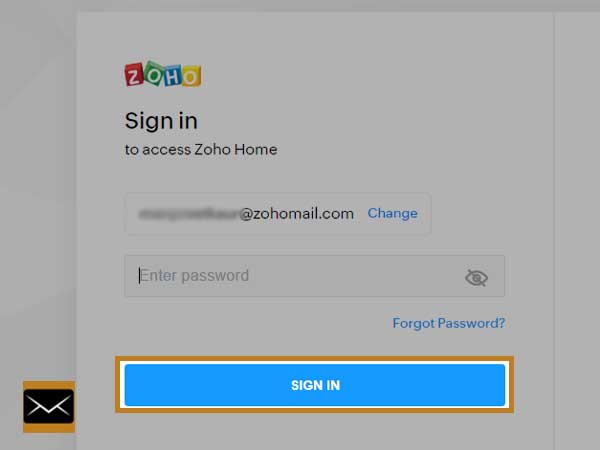Open the Forgot Password? link

pyautogui.click(x=449, y=323)
